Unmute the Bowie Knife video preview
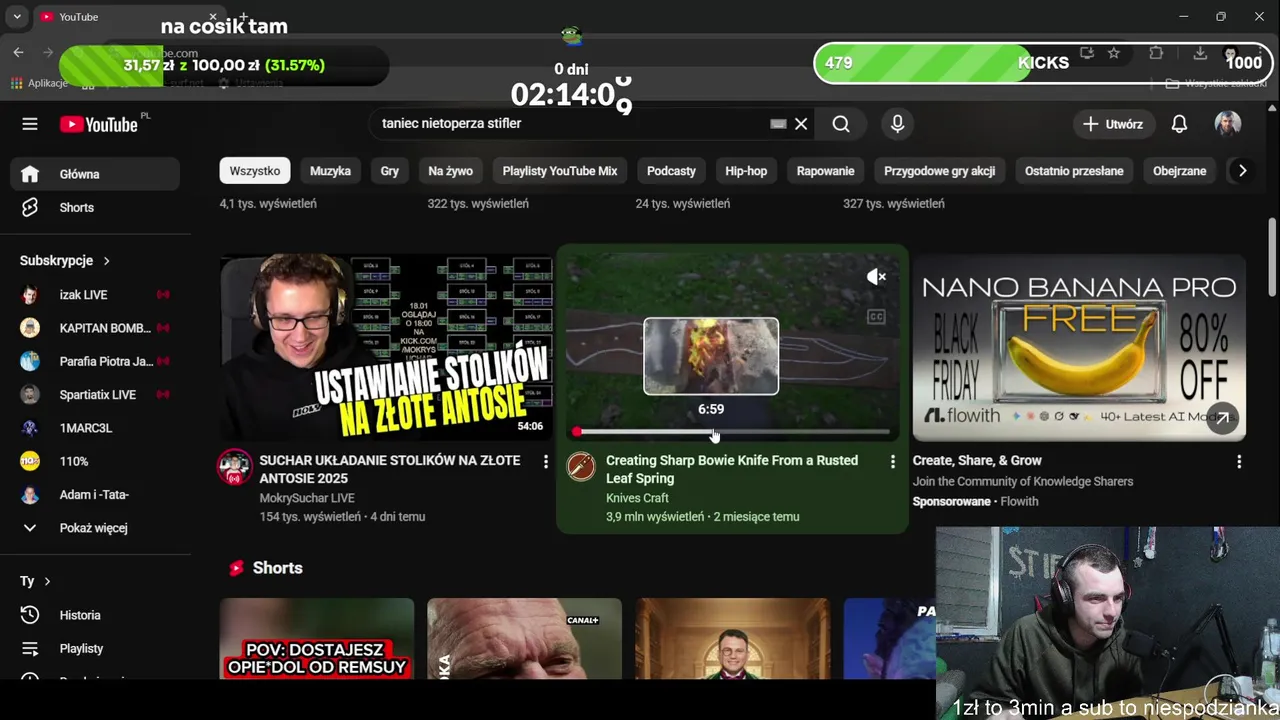The height and width of the screenshot is (720, 1280). [x=876, y=277]
